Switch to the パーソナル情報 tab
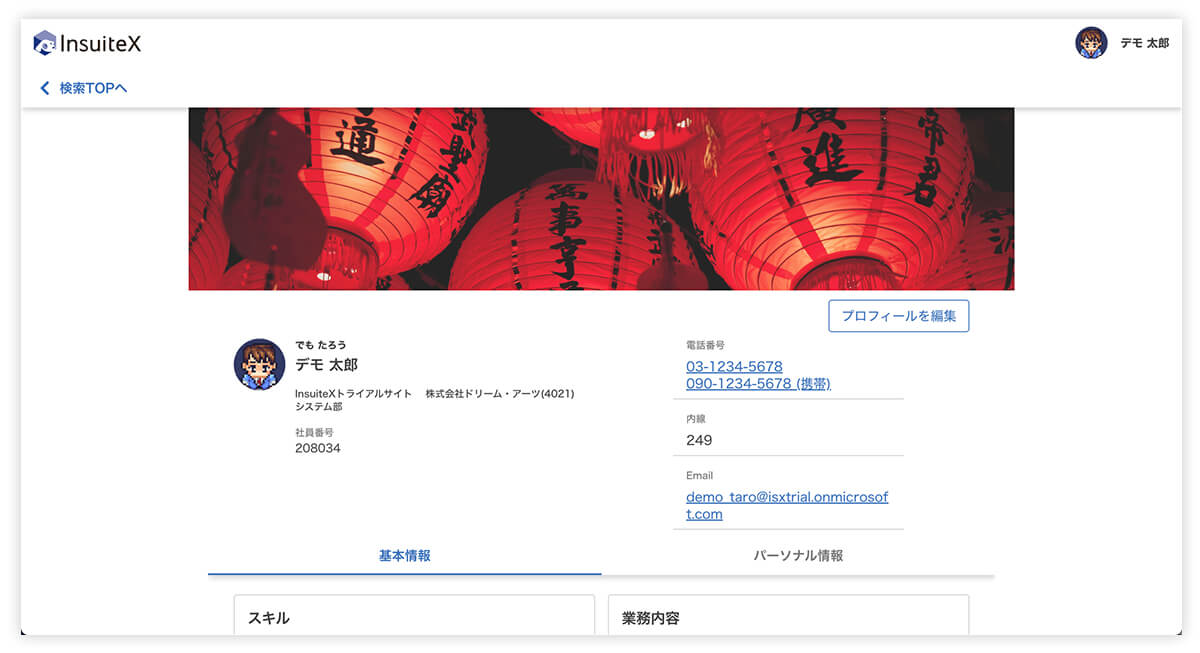Viewport: 1200px width, 653px height. (798, 556)
